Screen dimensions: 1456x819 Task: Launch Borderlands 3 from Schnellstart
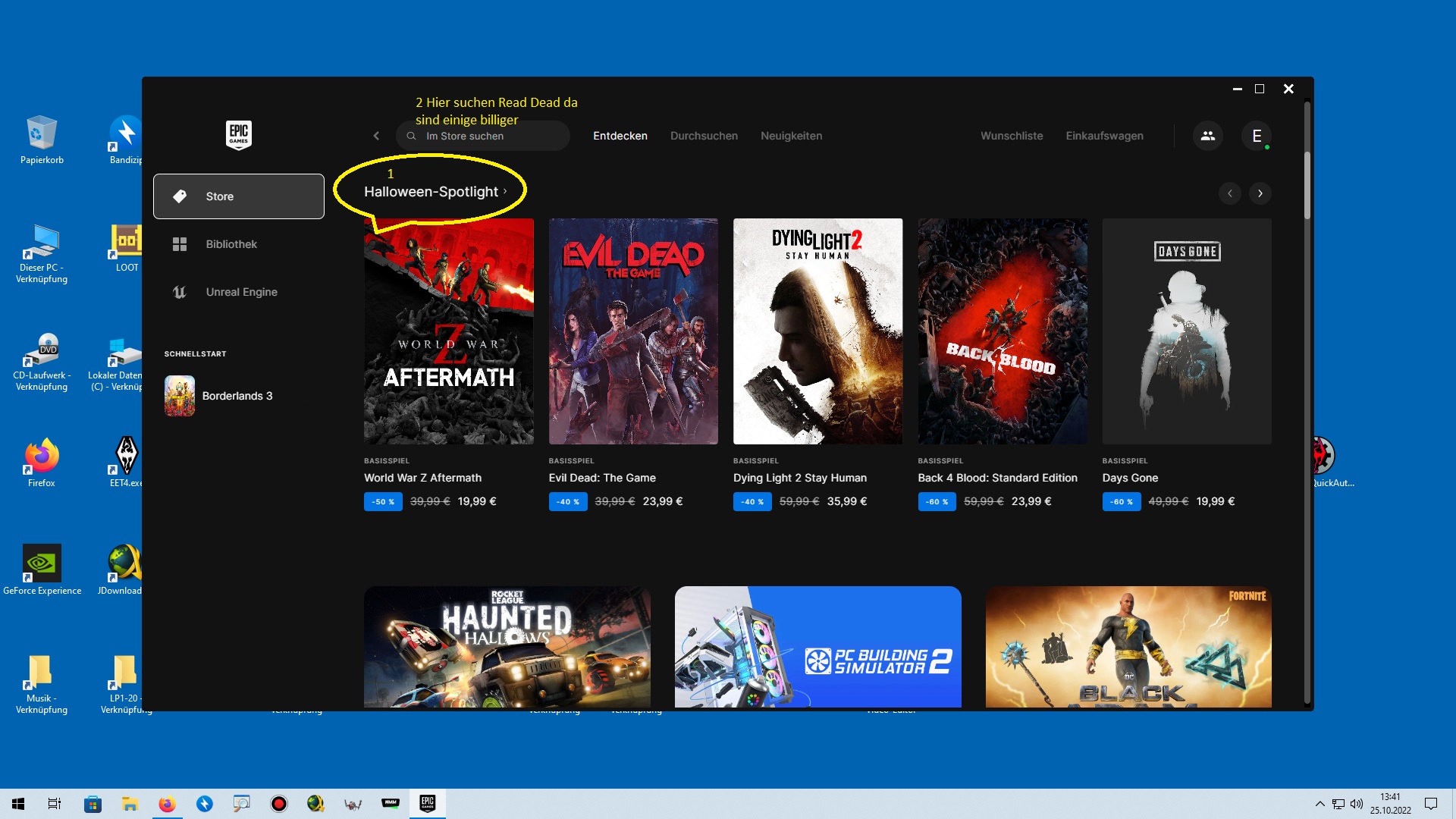point(236,396)
